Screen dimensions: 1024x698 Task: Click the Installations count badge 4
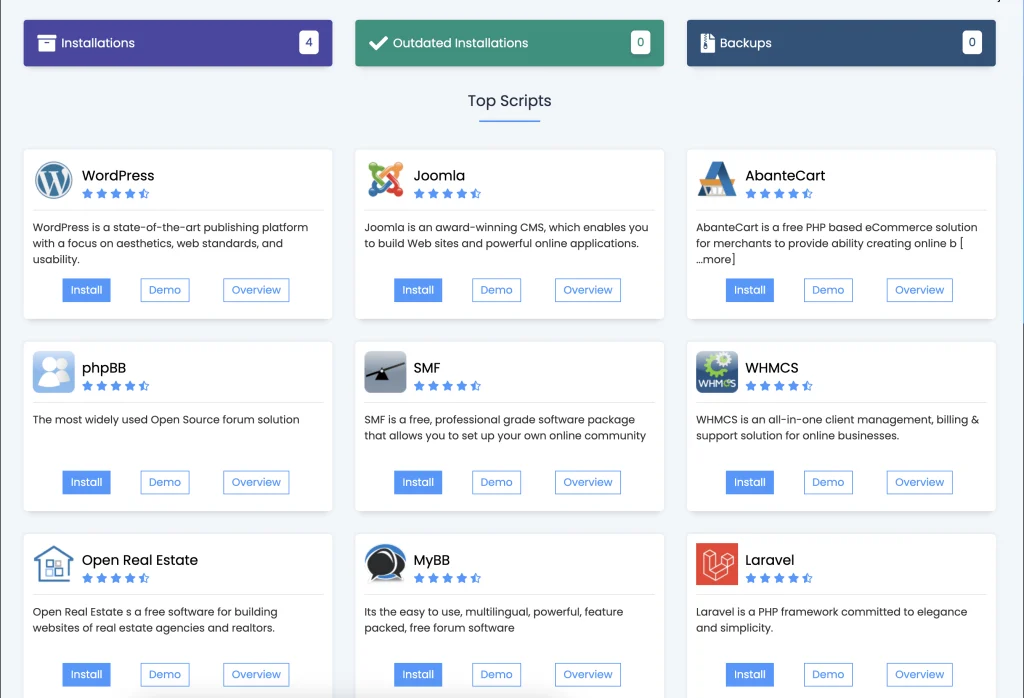[309, 42]
